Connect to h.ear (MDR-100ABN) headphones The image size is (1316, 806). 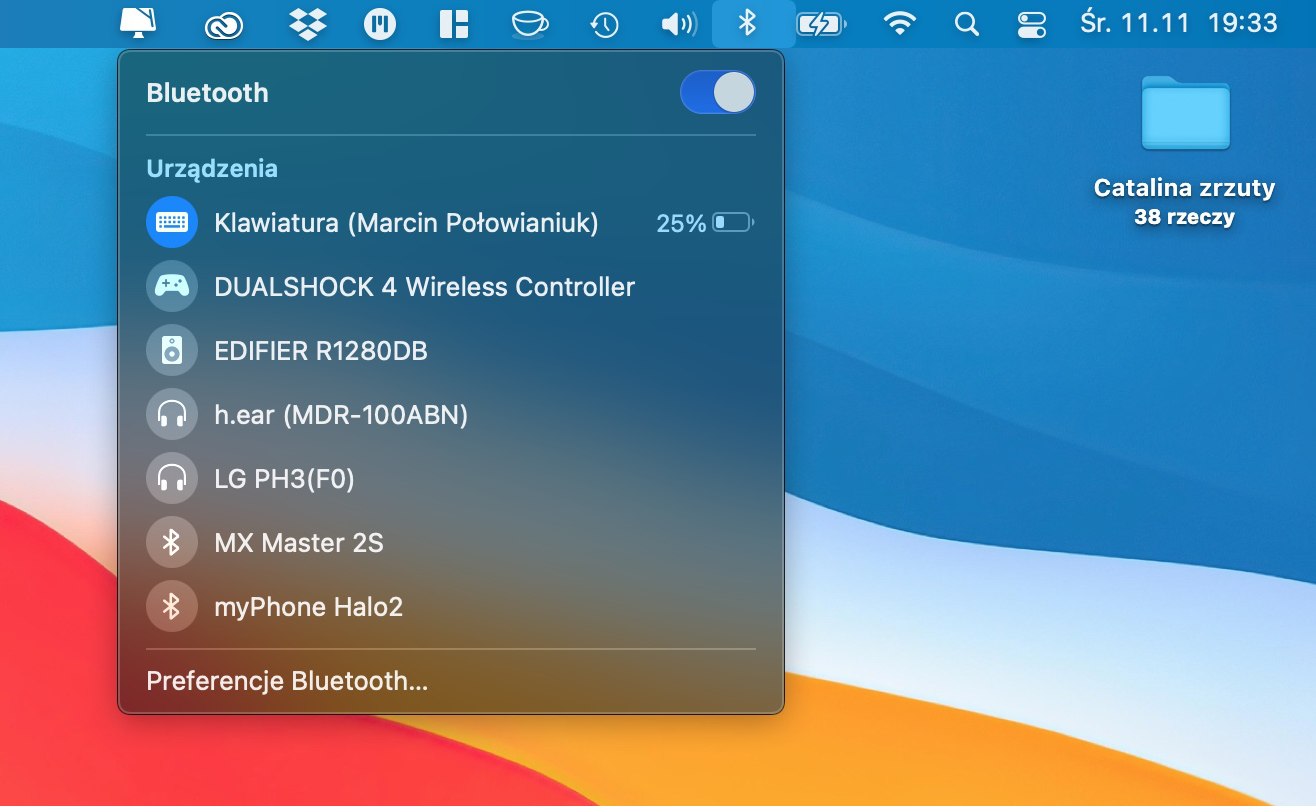[x=341, y=415]
